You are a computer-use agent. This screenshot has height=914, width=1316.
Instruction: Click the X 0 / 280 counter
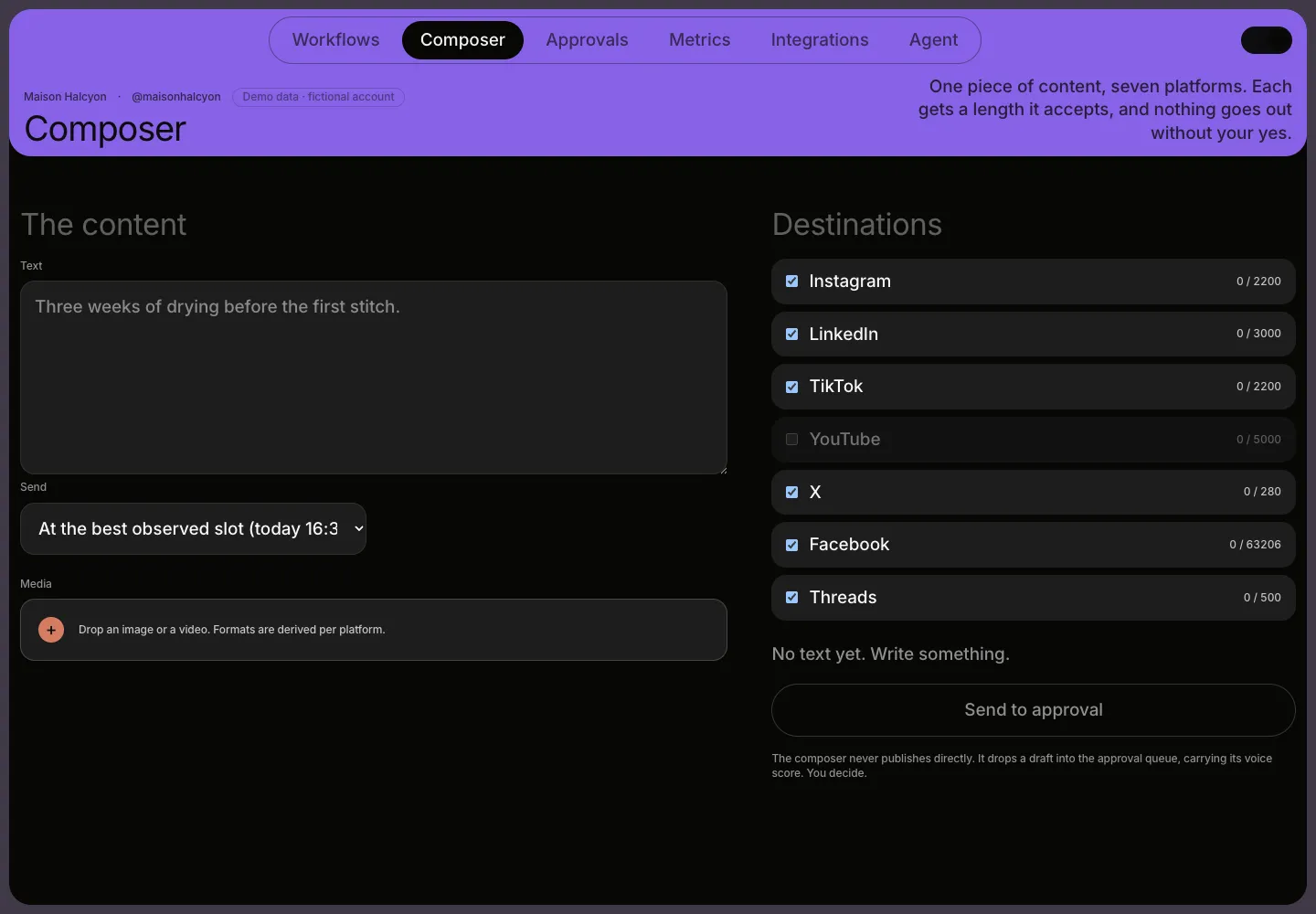coord(1262,492)
